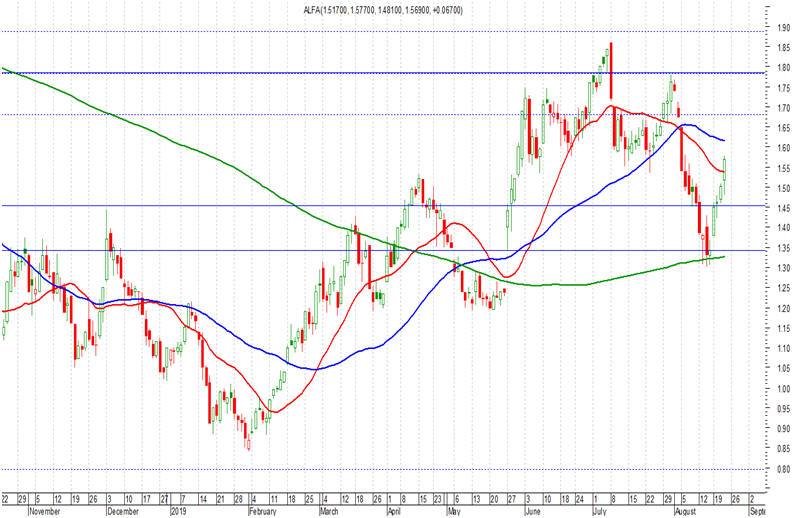The height and width of the screenshot is (518, 794).
Task: Select the 1.80 price axis label
Action: click(x=784, y=67)
